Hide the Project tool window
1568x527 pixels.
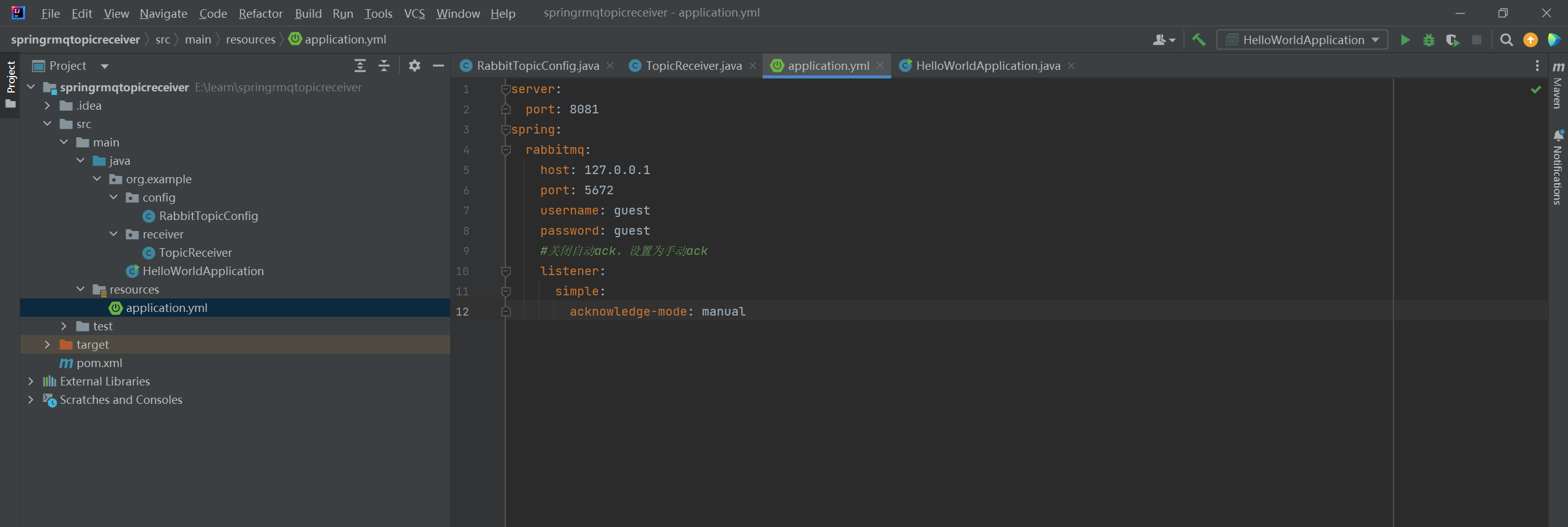click(439, 66)
